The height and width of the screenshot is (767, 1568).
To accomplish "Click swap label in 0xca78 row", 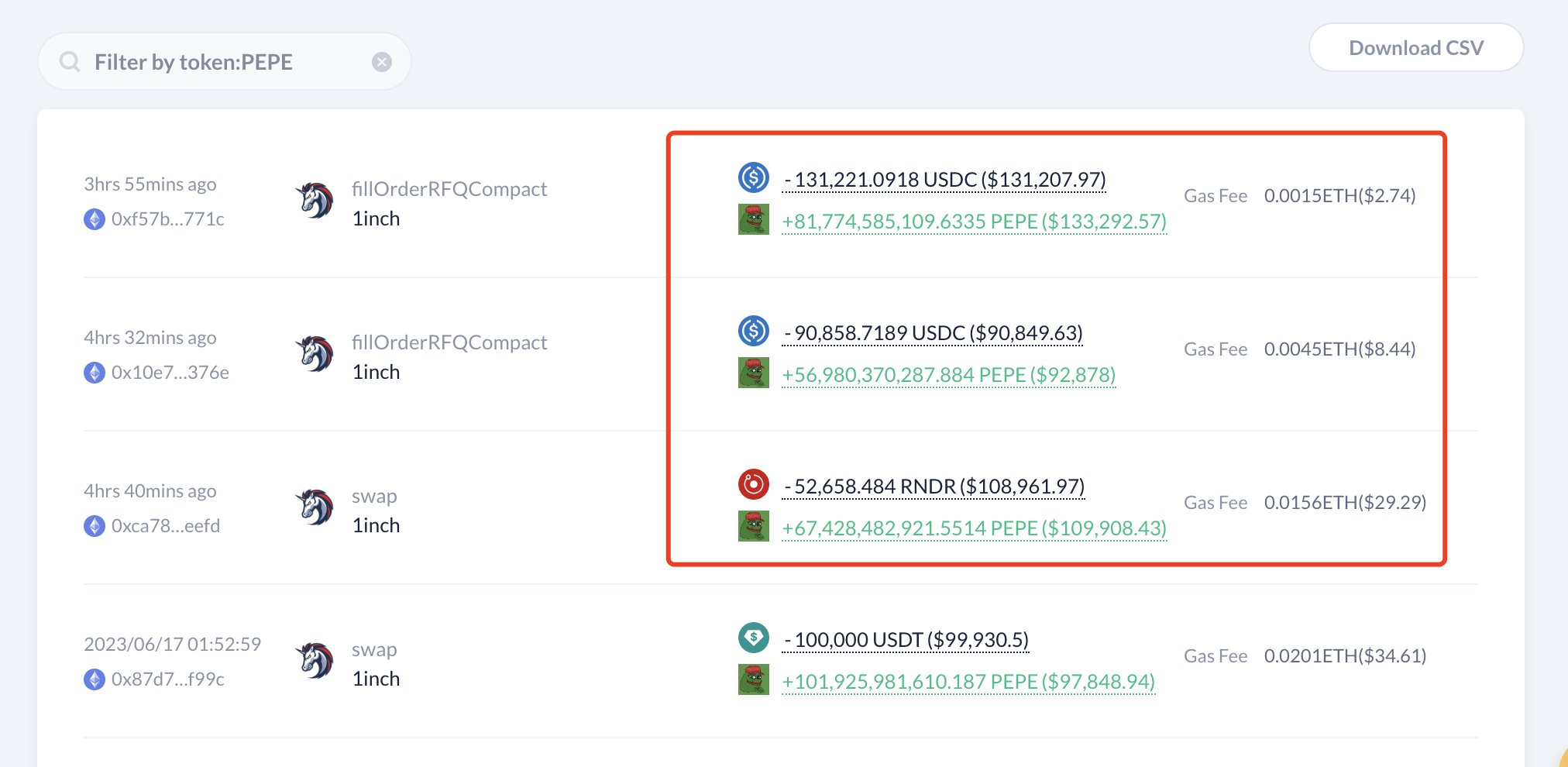I will [374, 497].
